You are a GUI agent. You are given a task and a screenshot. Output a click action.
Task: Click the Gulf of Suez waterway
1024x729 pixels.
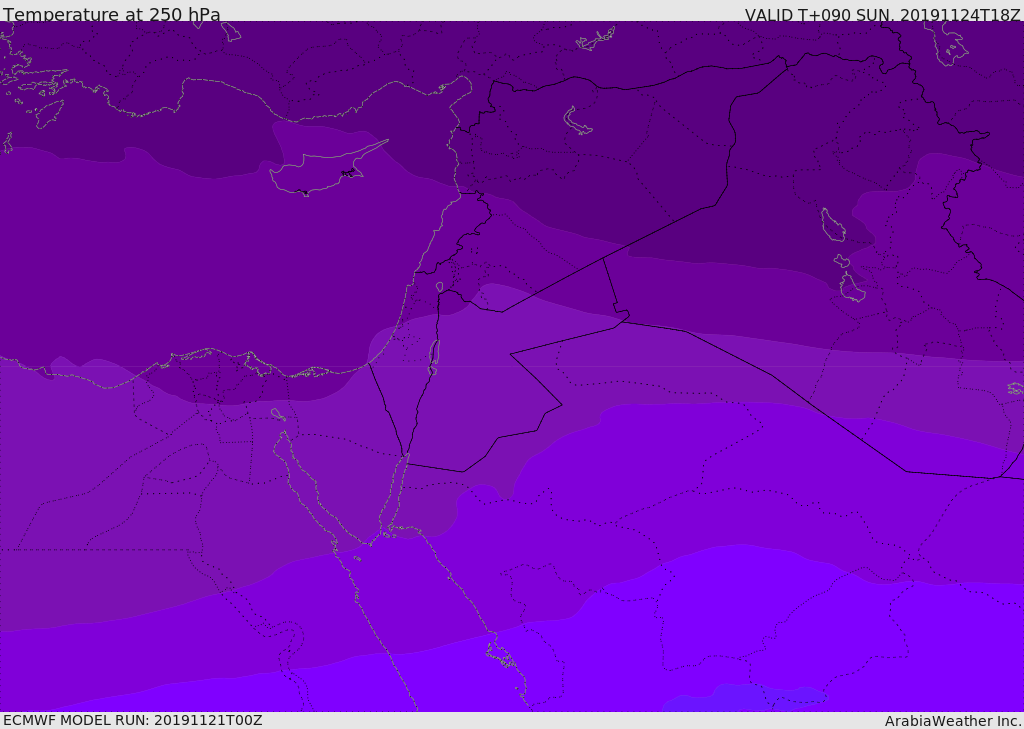click(x=306, y=492)
